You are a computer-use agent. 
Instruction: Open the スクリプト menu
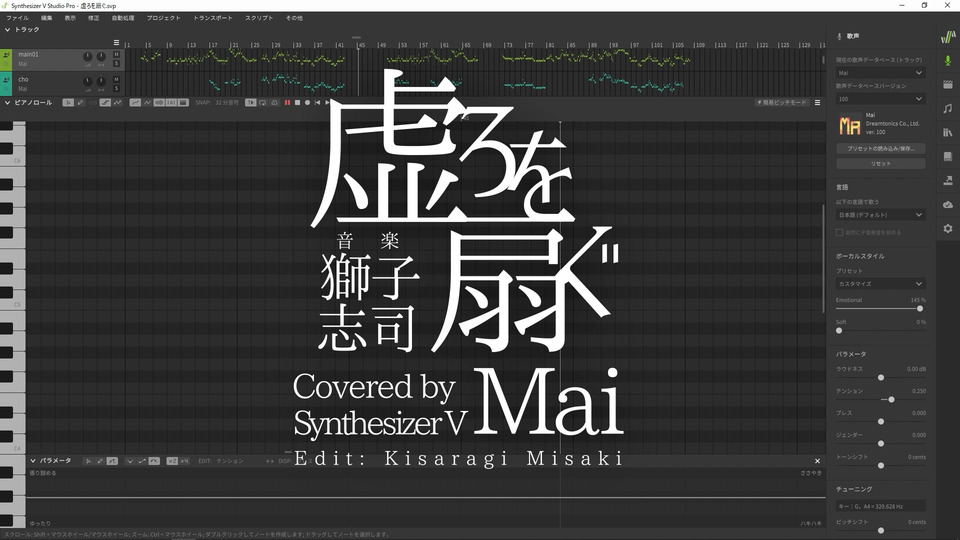point(259,18)
